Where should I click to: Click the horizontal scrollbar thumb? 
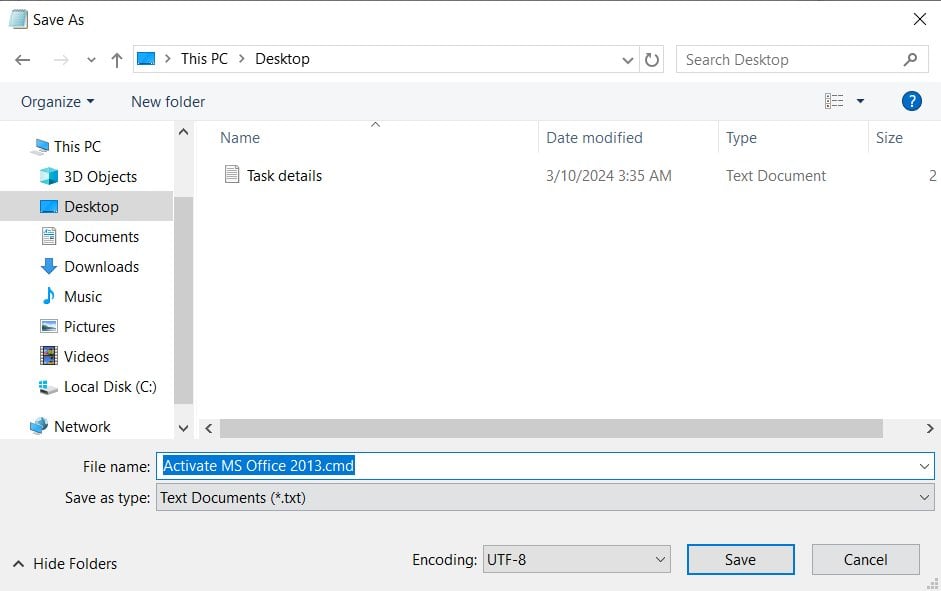tap(551, 428)
